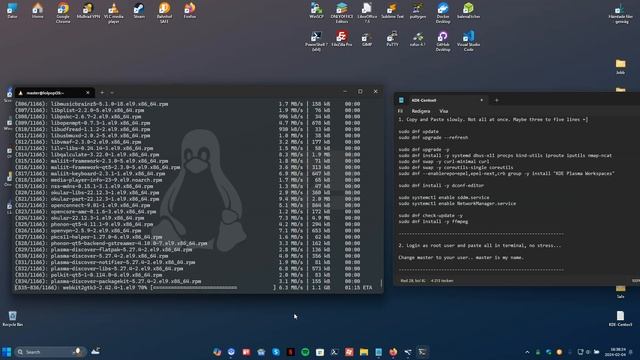The width and height of the screenshot is (640, 360).
Task: Open ONLYOFFICE Editors desktop icon
Action: (342, 13)
